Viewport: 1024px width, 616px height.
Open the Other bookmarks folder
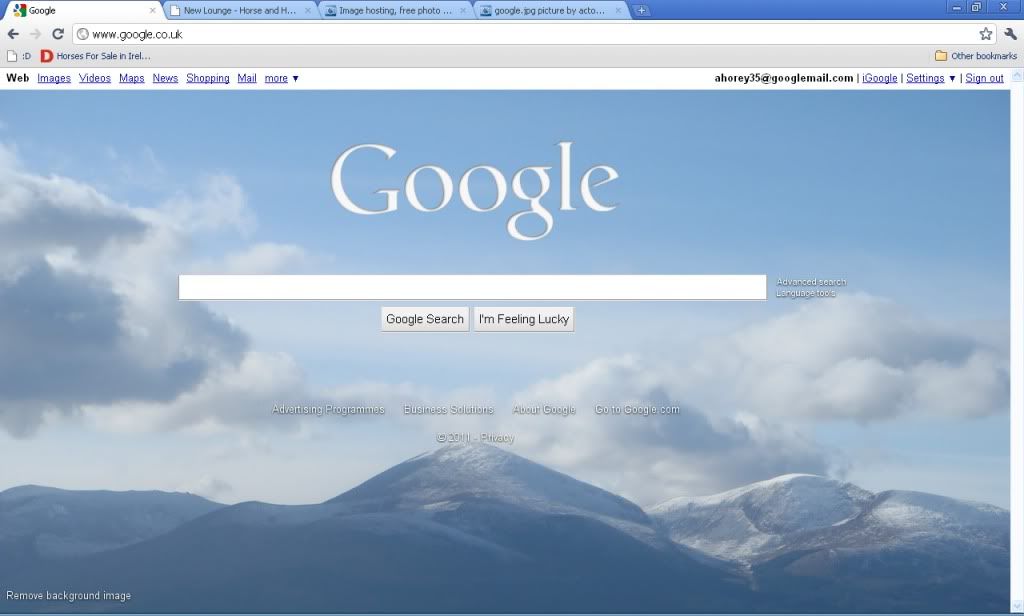pyautogui.click(x=975, y=56)
